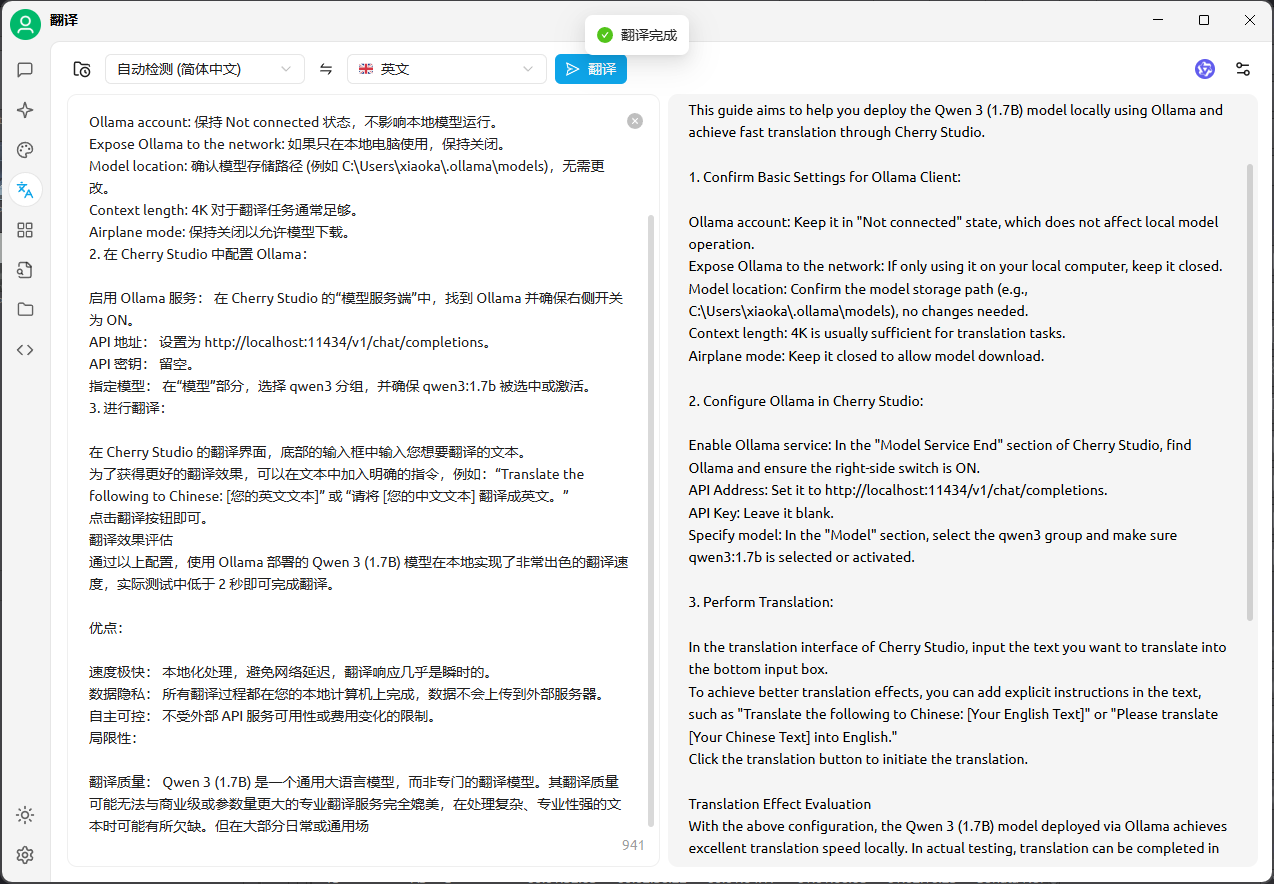This screenshot has height=884, width=1274.
Task: Click the '3. Perform Translation:' heading
Action: (761, 602)
